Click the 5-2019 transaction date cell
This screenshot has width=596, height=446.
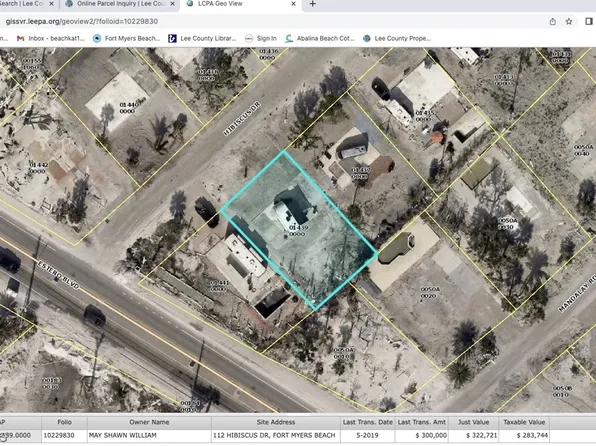pos(368,435)
